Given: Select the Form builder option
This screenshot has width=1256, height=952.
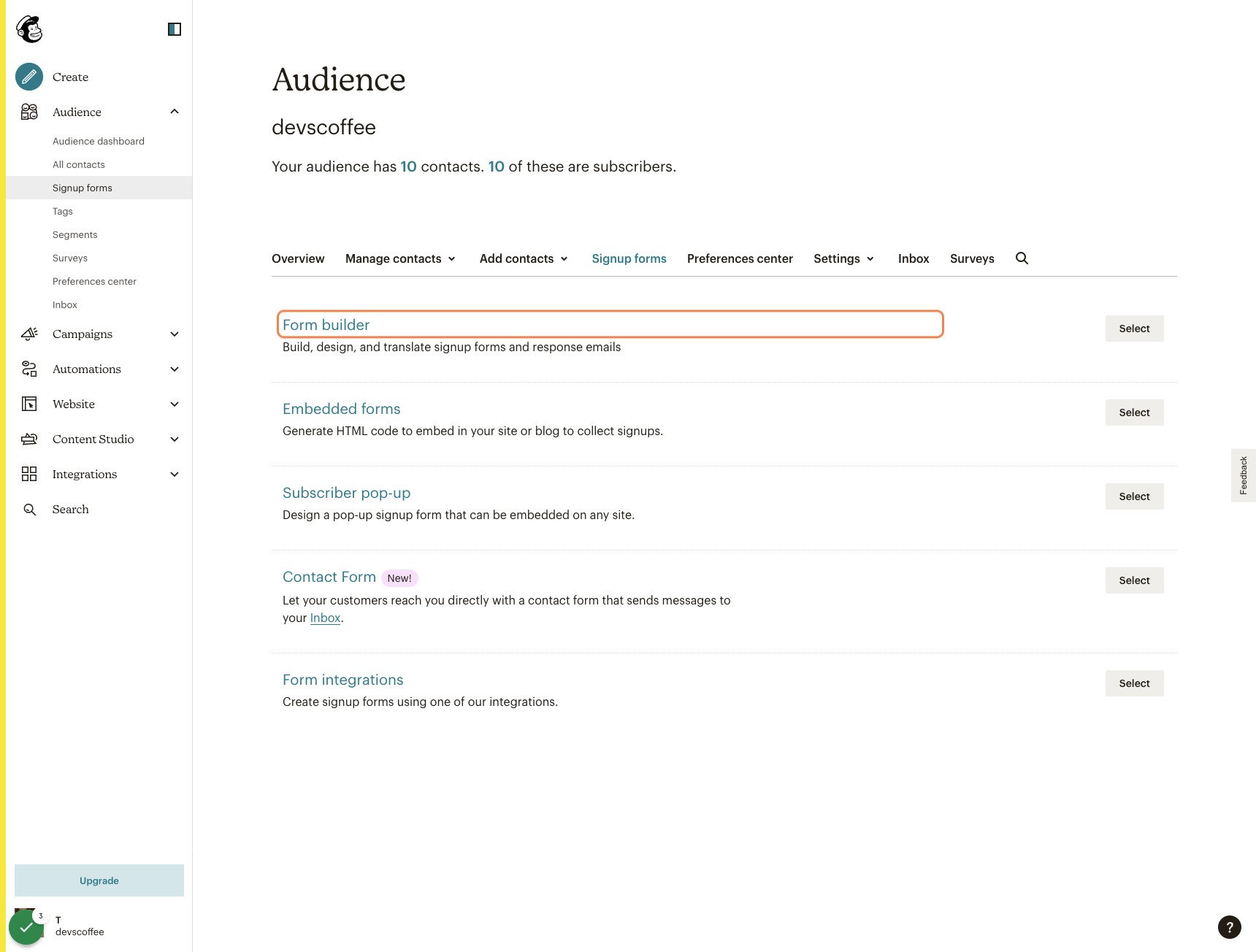Looking at the screenshot, I should click(1134, 329).
